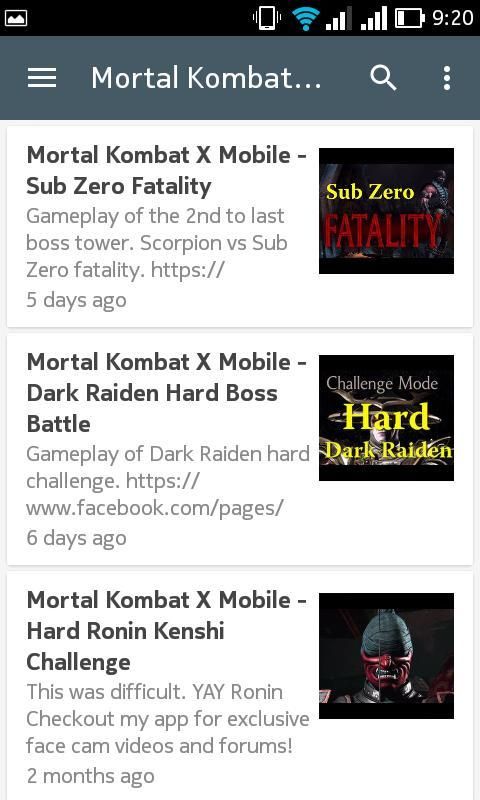Tap the Mortal Kombat toolbar title

pos(206,78)
